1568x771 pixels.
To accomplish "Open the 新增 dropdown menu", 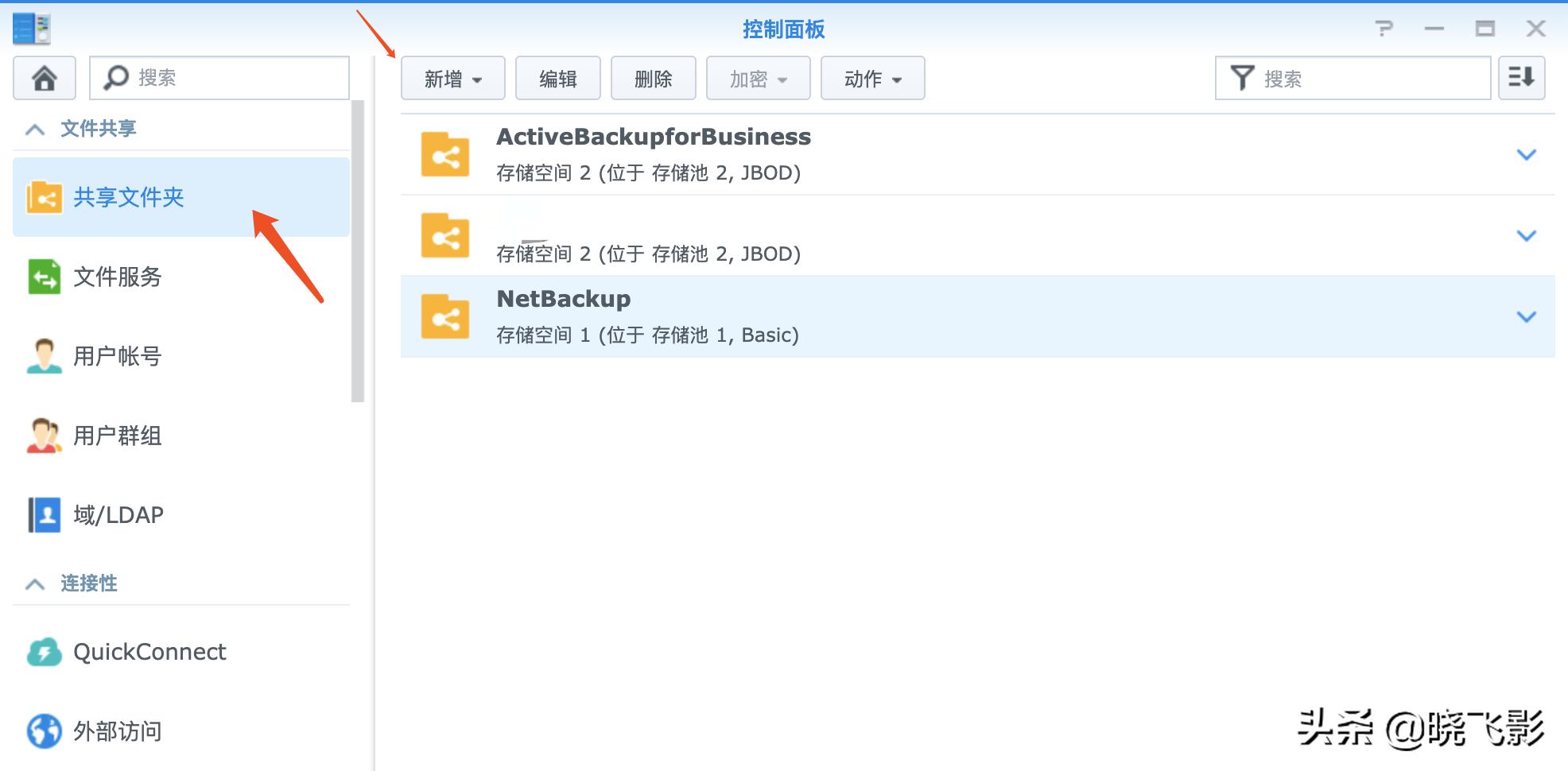I will [452, 78].
